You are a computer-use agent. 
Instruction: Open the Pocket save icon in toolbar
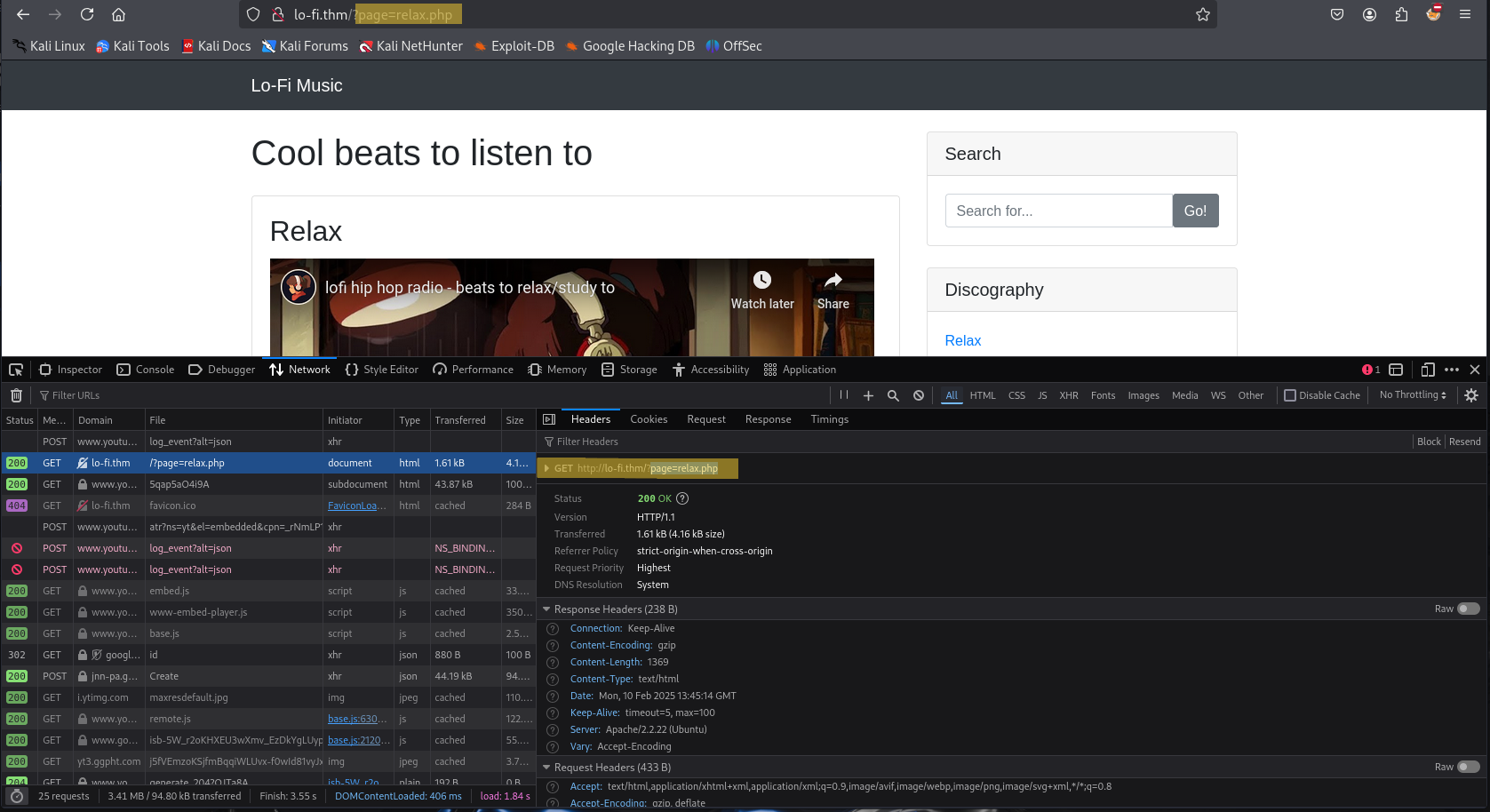click(x=1337, y=14)
